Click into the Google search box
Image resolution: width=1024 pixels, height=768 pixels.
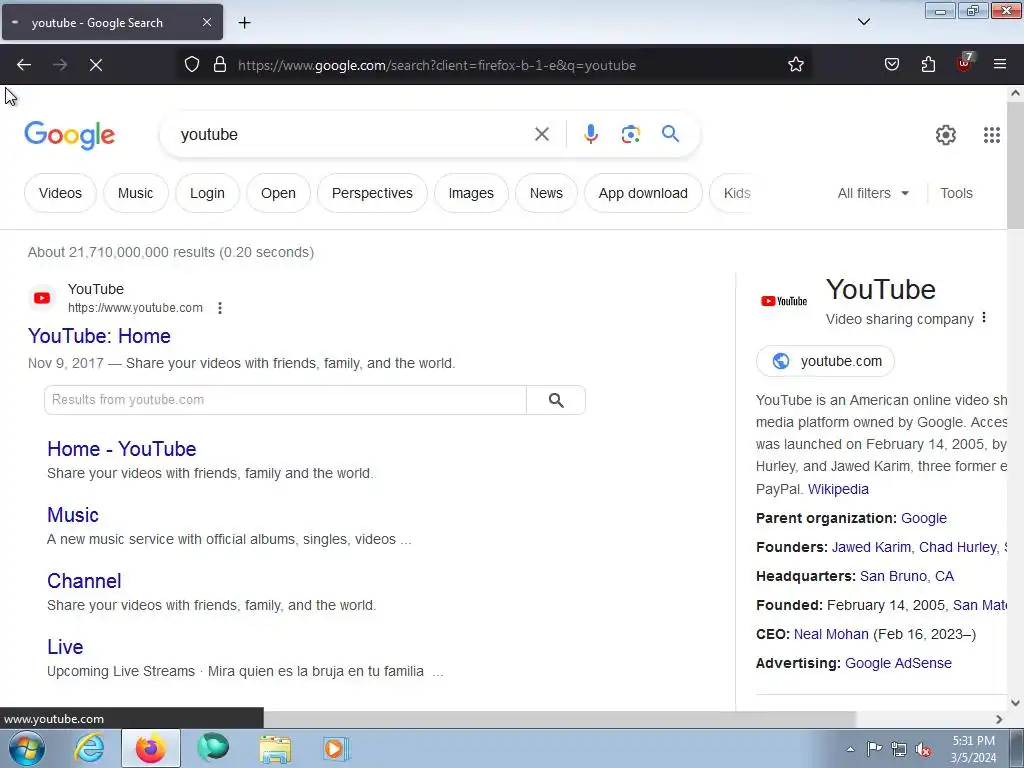353,135
